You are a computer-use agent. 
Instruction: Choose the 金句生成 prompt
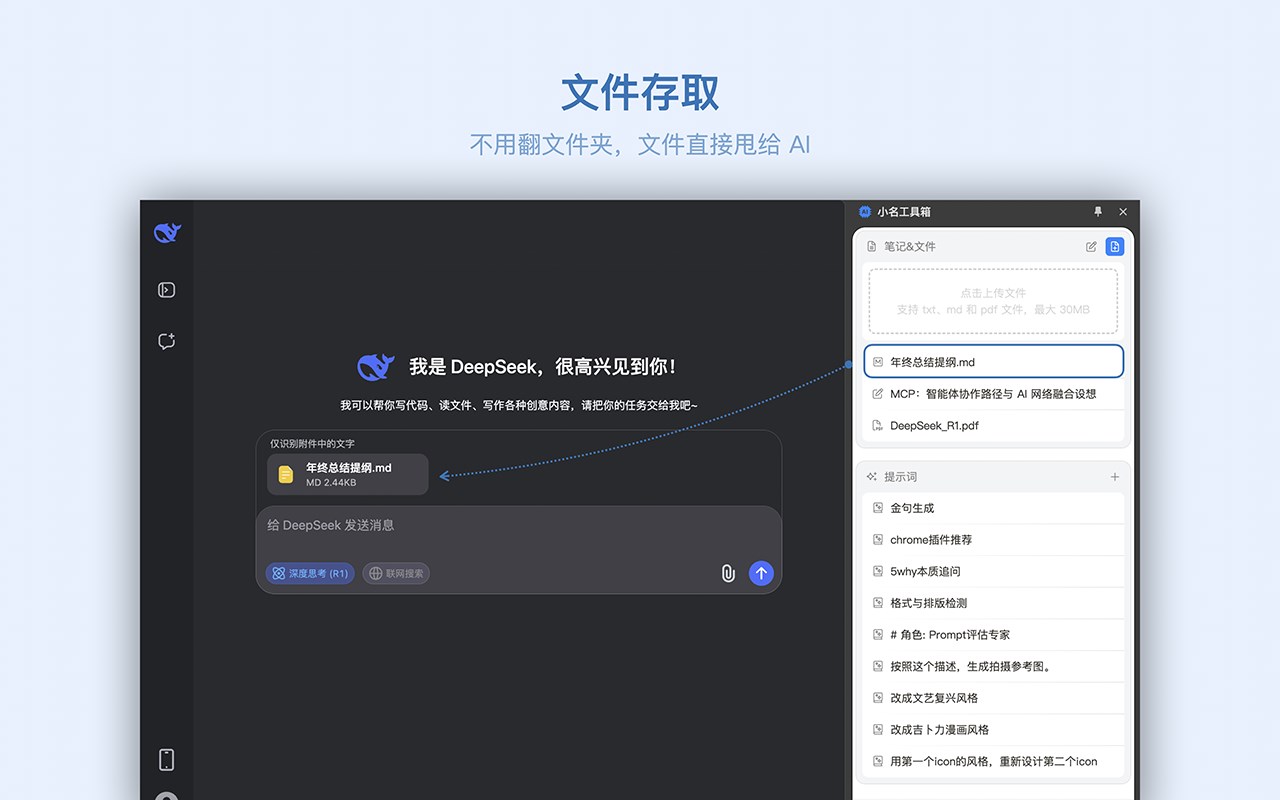[x=993, y=508]
